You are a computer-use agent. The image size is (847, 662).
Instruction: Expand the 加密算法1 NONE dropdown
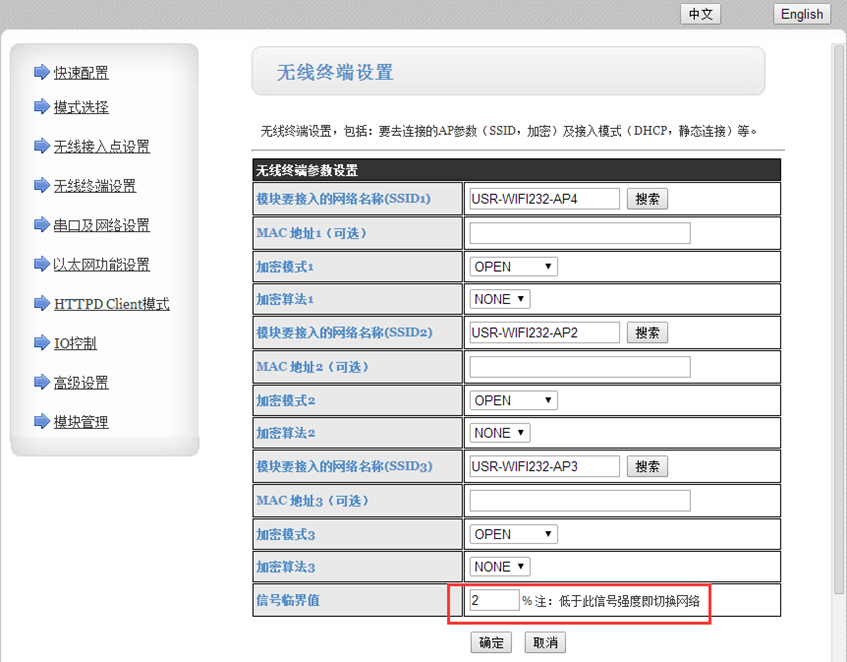point(500,299)
